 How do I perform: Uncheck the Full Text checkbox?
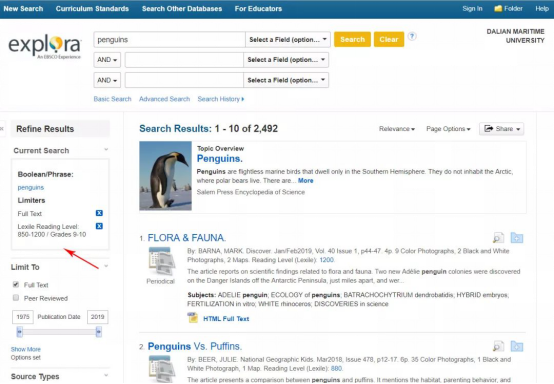[x=16, y=284]
